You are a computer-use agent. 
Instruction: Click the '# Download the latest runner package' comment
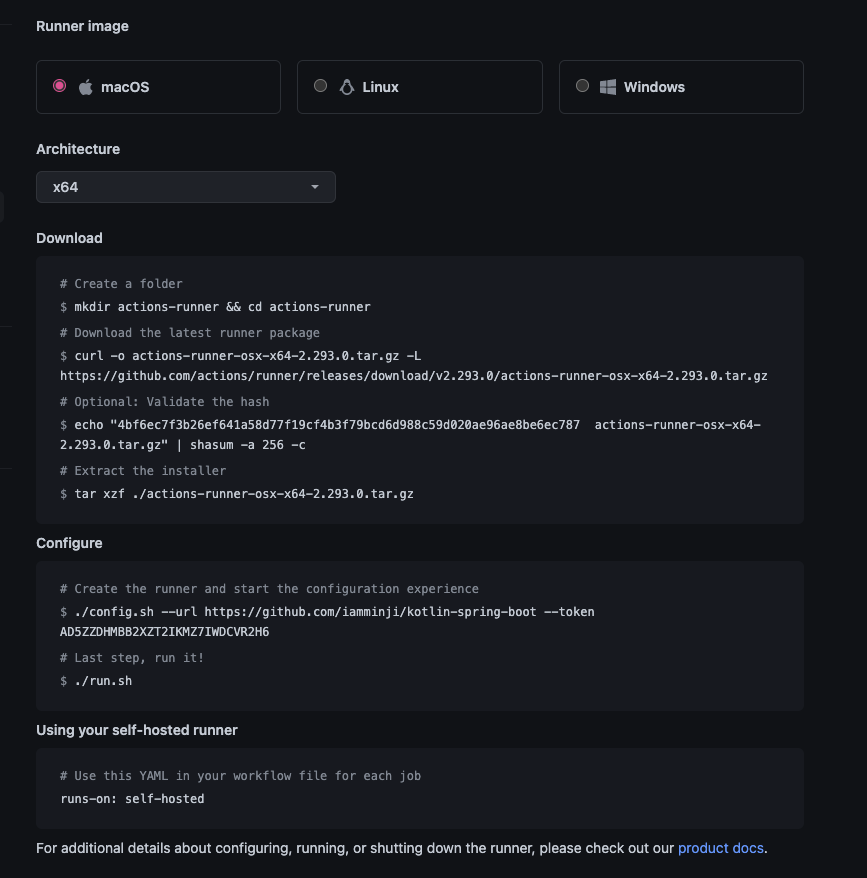190,333
